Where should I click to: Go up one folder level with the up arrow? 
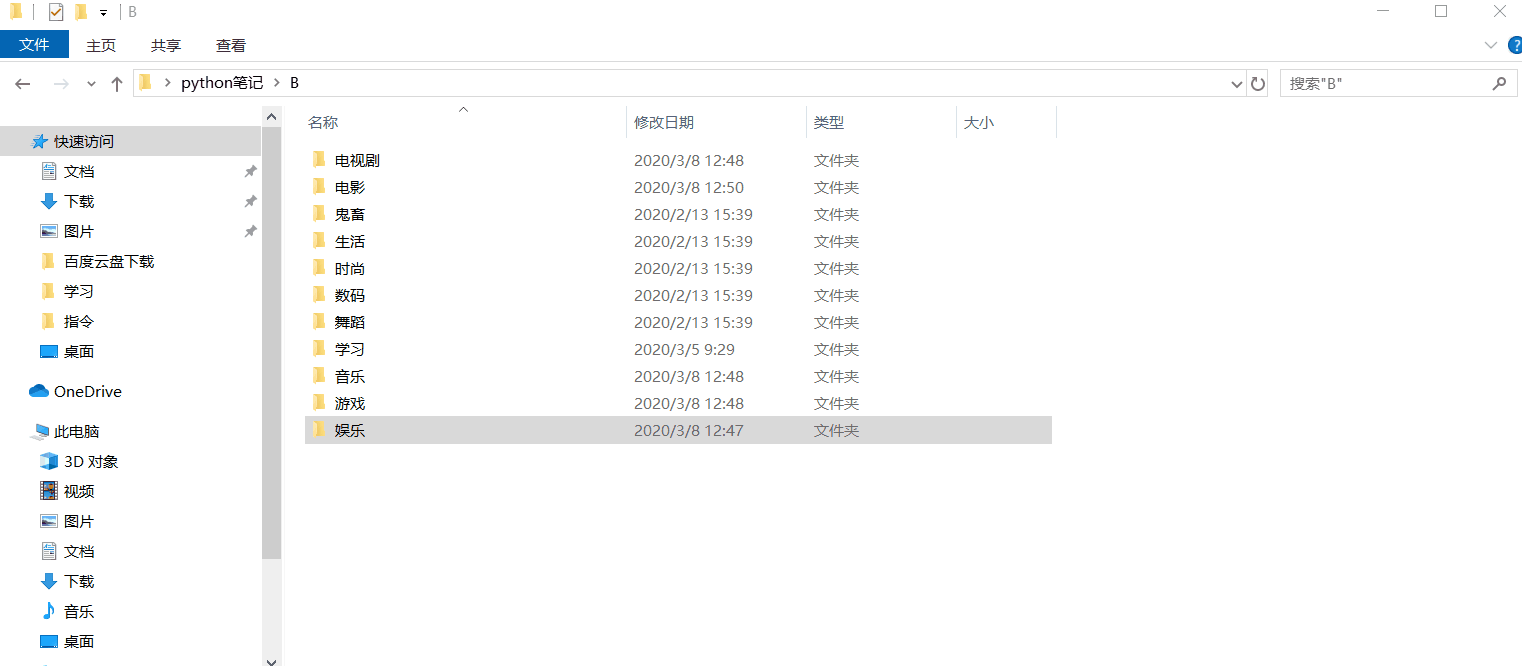point(117,84)
